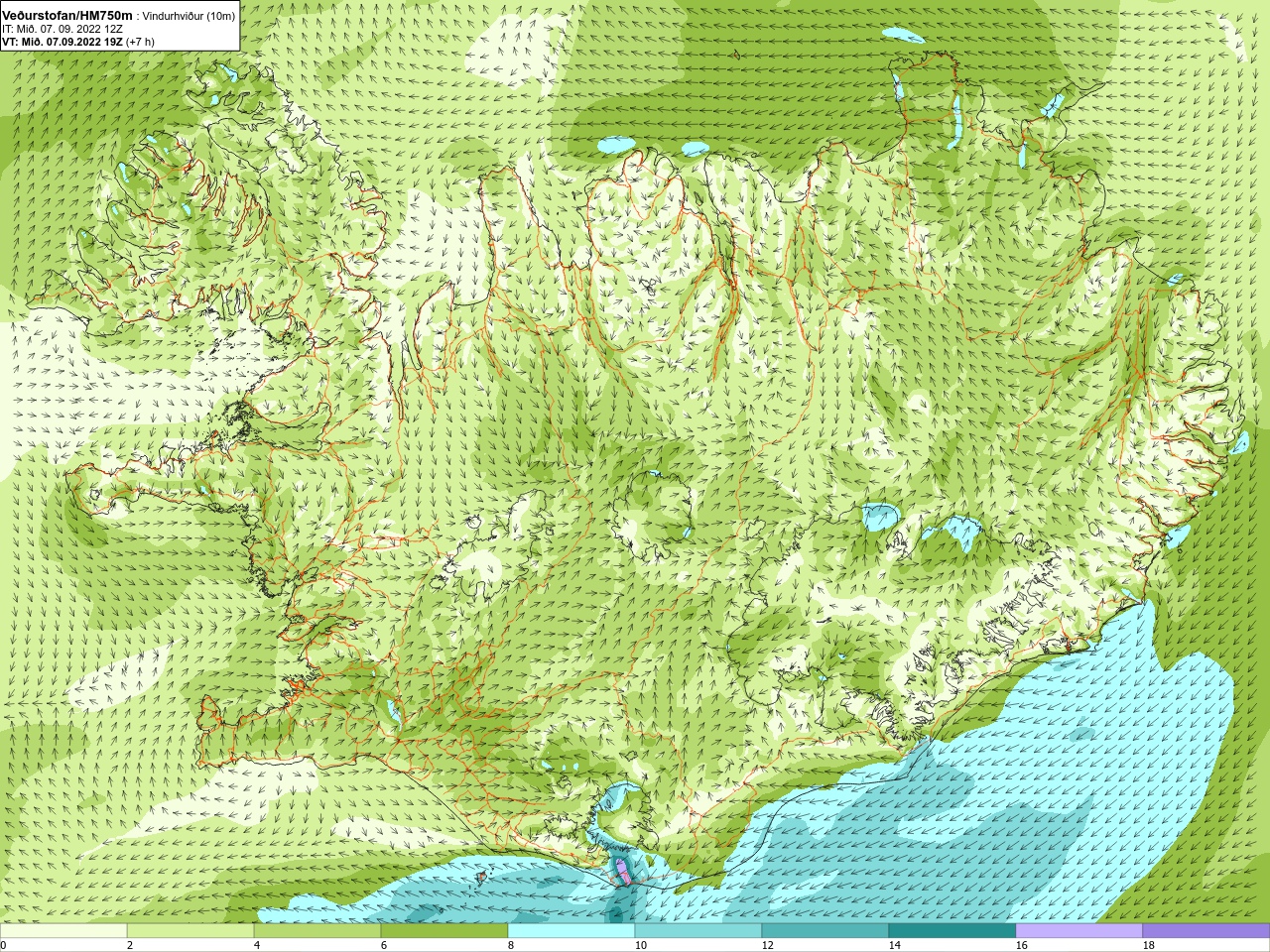Click the 0–2 pale yellow legend swatch
Viewport: 1270px width, 952px height.
pos(63,931)
